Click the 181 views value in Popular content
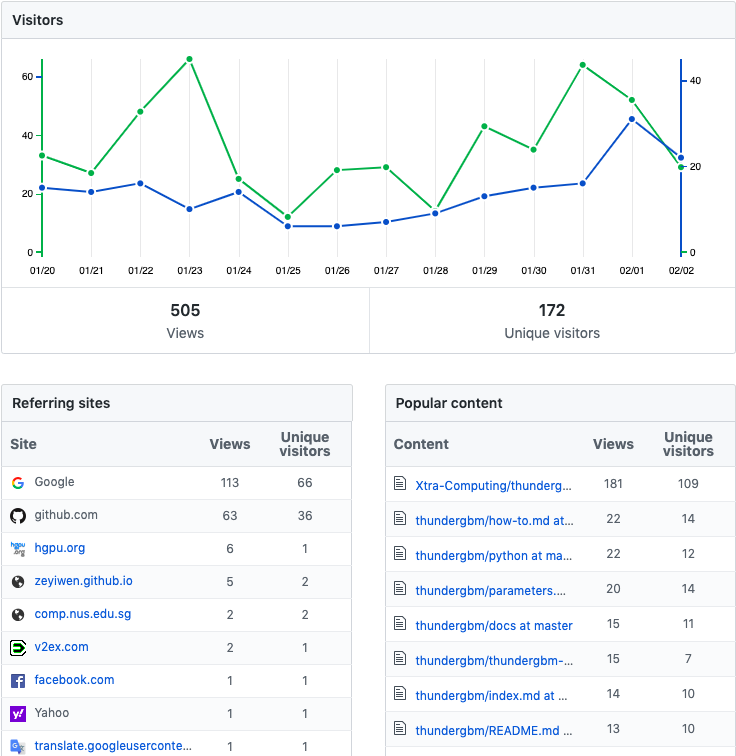Viewport: 736px width, 756px height. click(613, 484)
